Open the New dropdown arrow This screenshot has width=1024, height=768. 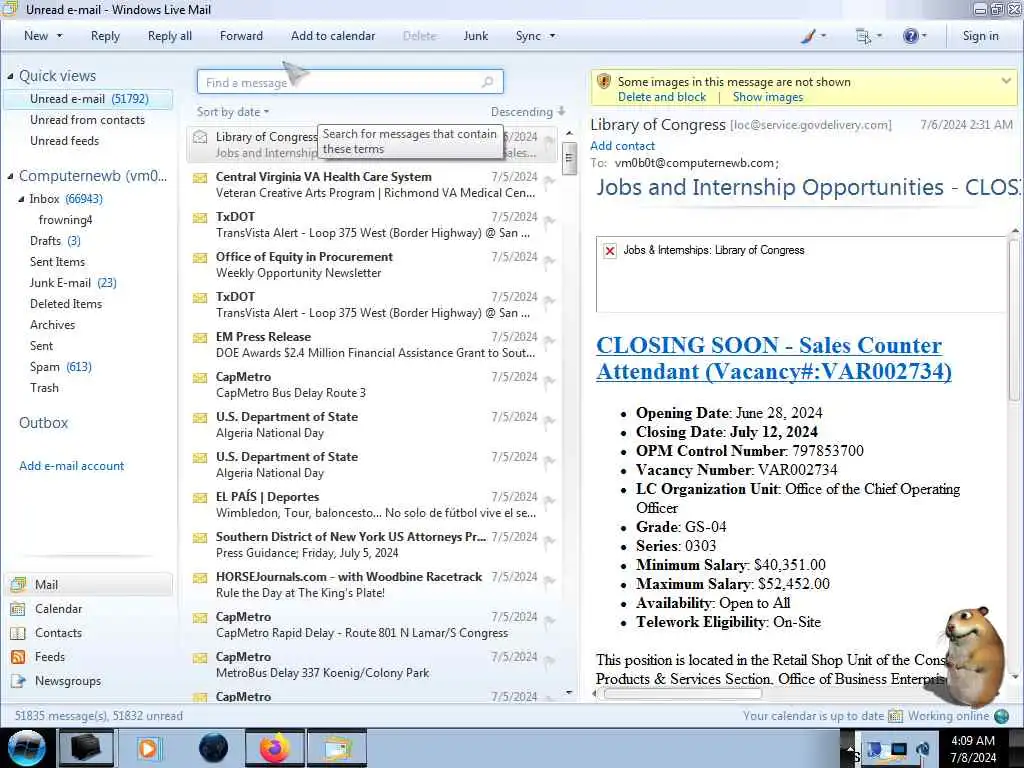click(59, 36)
